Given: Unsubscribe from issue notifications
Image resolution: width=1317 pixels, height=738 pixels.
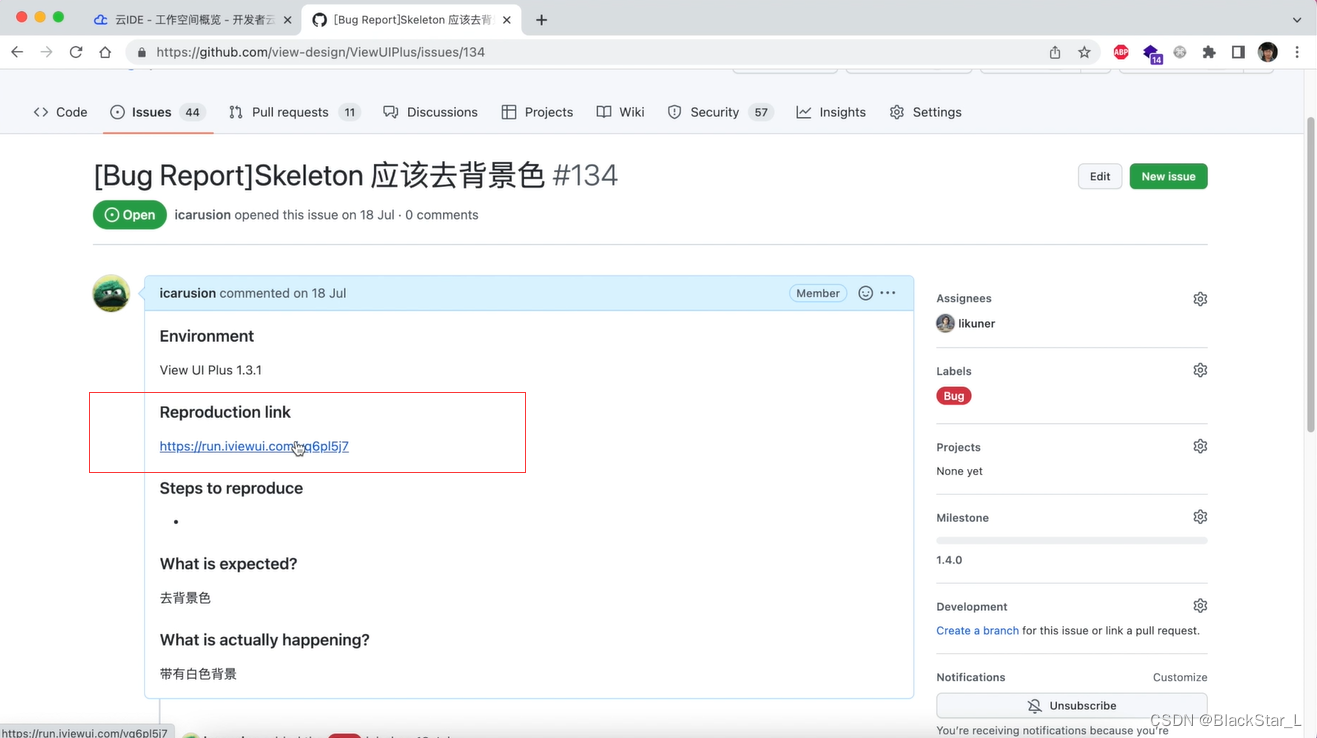Looking at the screenshot, I should [x=1072, y=706].
